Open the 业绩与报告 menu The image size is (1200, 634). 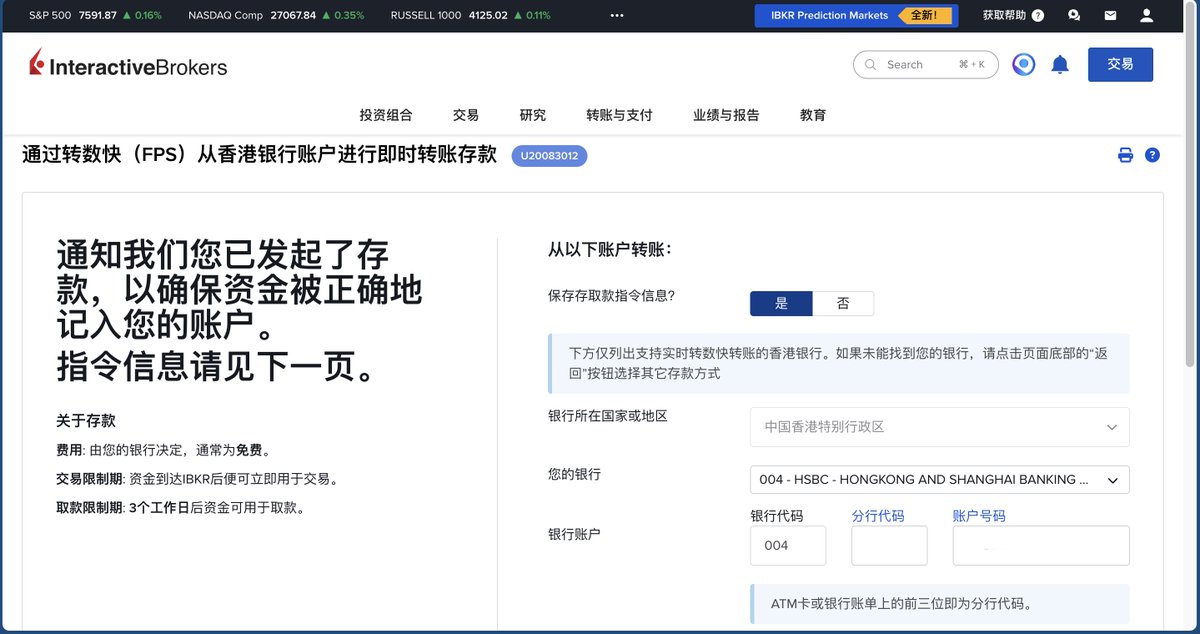[726, 115]
